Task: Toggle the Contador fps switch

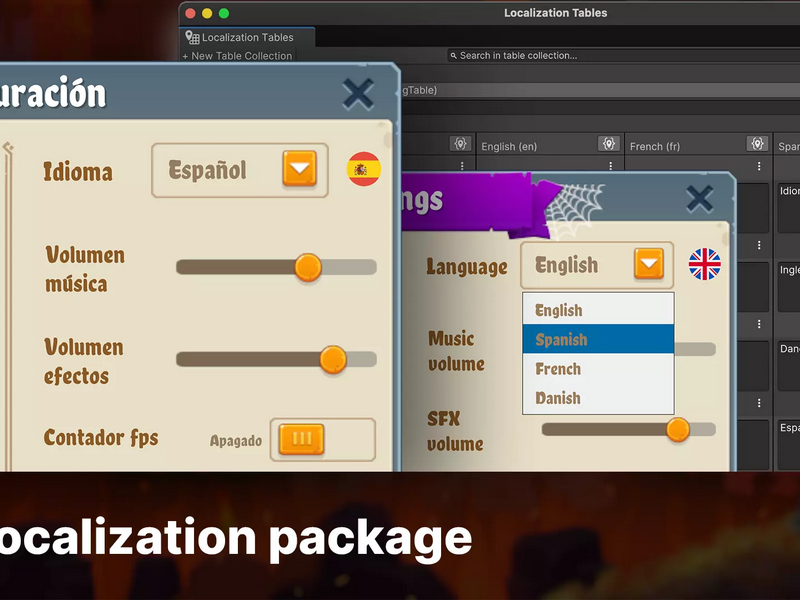Action: pos(322,439)
